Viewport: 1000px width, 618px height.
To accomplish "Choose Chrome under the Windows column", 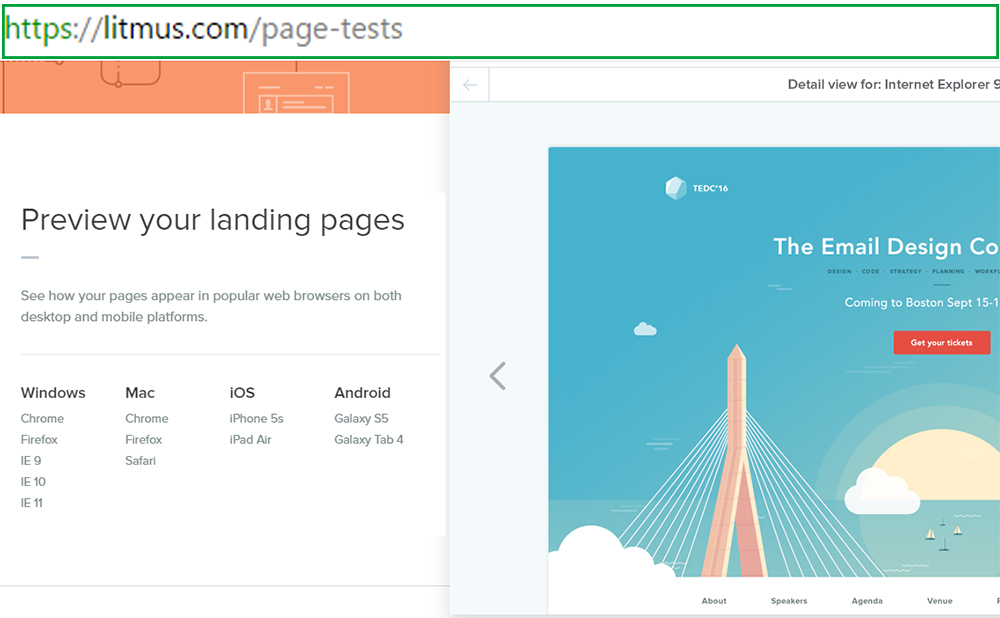I will point(42,419).
